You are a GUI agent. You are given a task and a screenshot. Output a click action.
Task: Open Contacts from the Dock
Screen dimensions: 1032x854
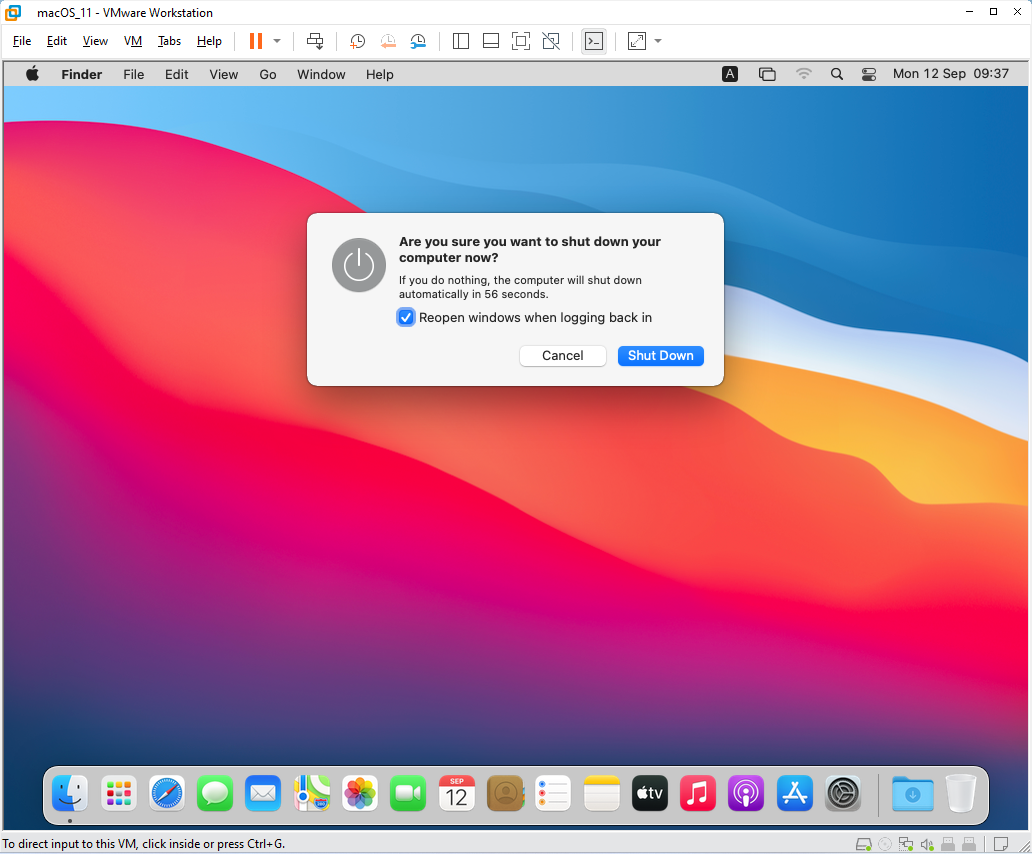pos(505,793)
